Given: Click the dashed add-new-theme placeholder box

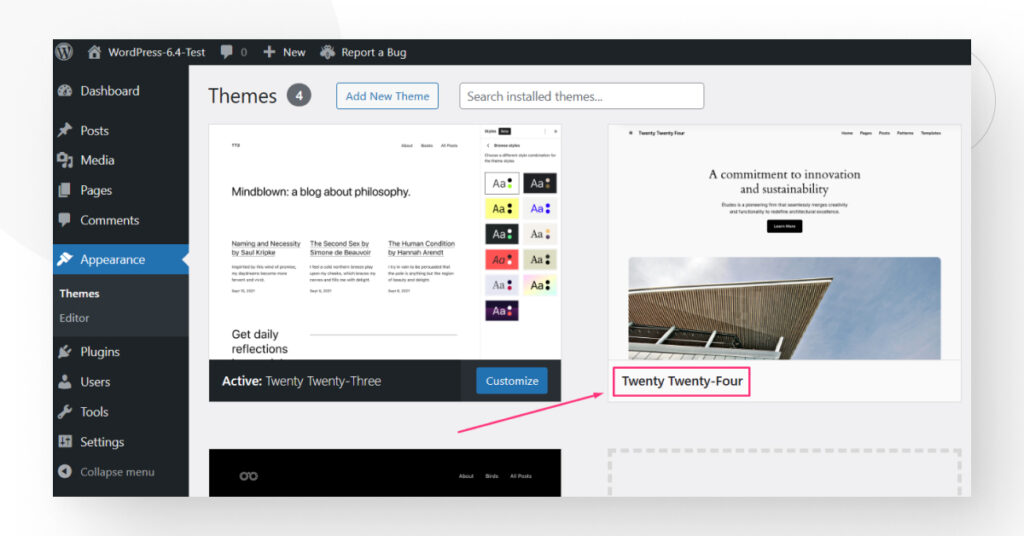Looking at the screenshot, I should pos(784,473).
